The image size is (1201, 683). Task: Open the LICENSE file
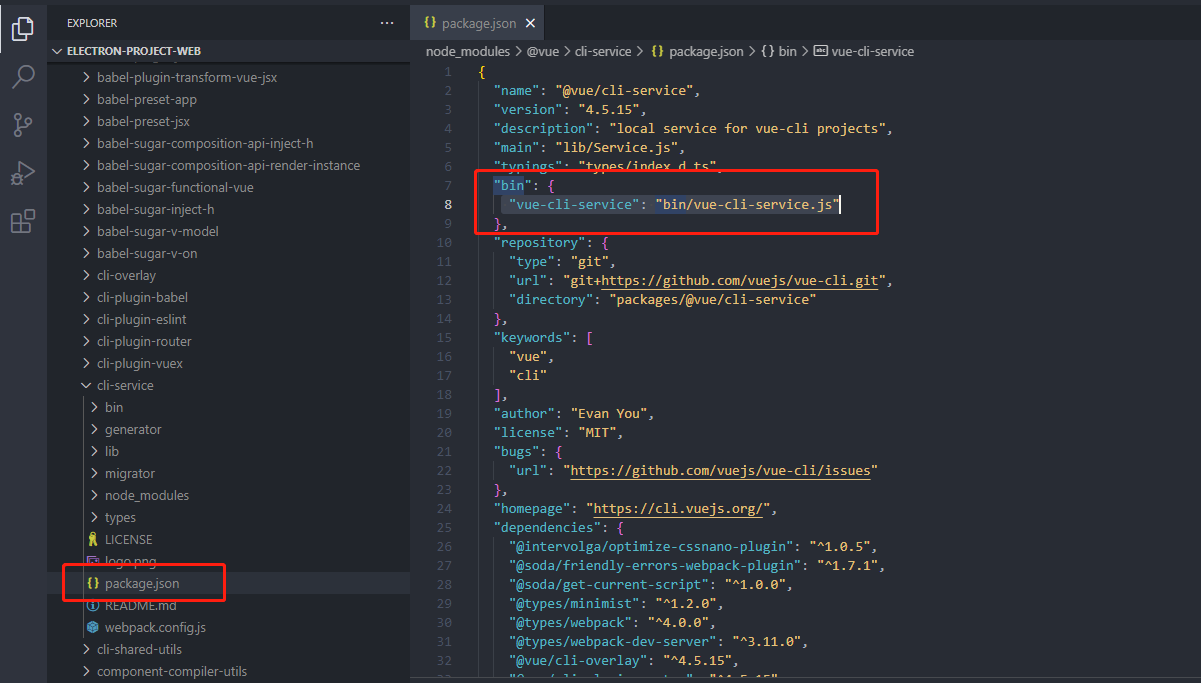[x=129, y=539]
